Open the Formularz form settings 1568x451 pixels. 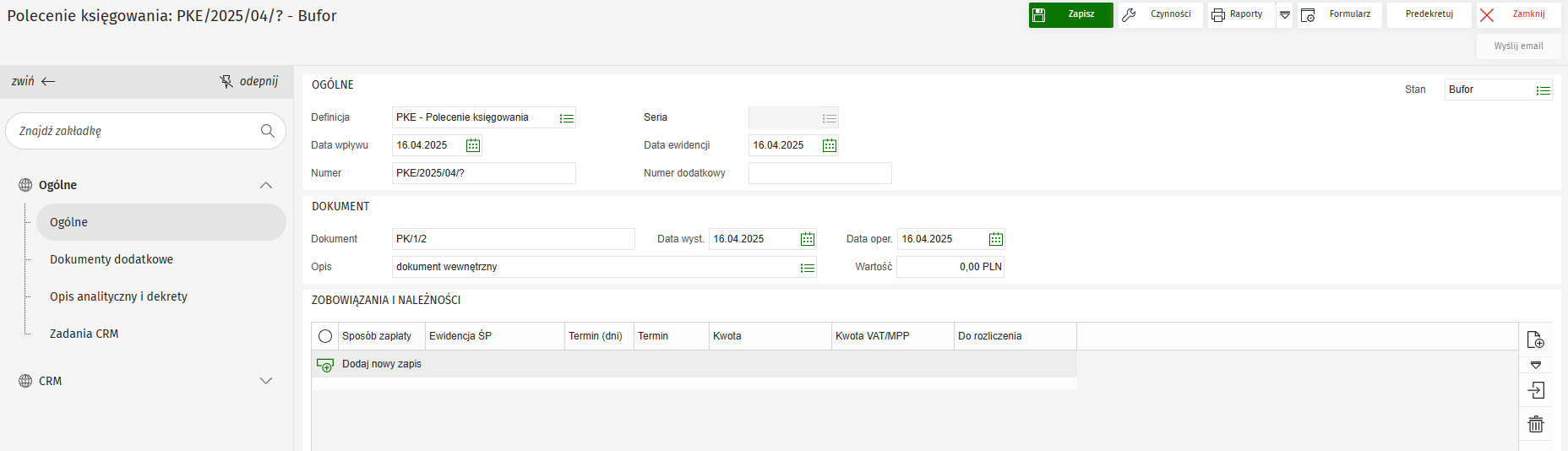[1339, 15]
